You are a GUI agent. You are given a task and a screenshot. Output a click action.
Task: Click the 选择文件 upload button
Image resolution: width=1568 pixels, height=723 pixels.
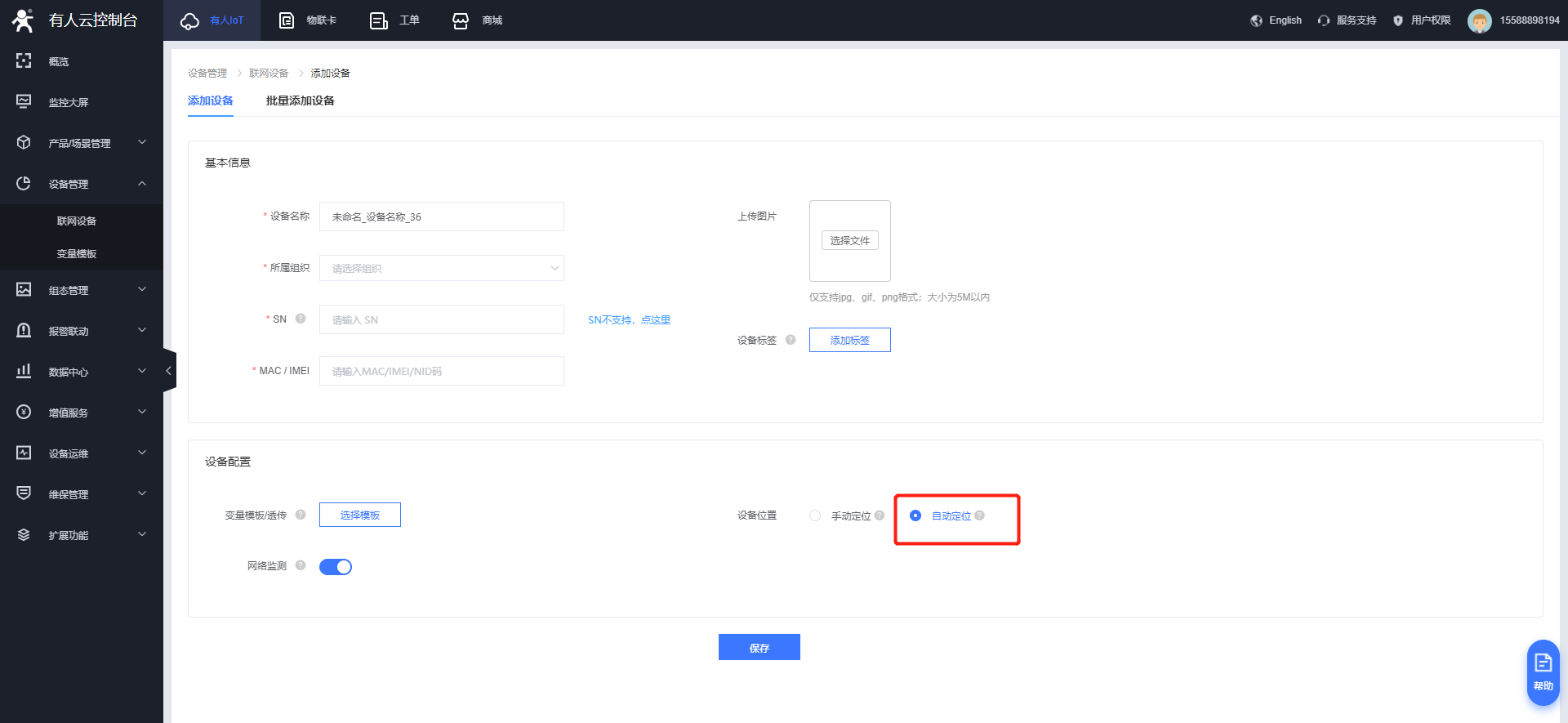coord(850,240)
